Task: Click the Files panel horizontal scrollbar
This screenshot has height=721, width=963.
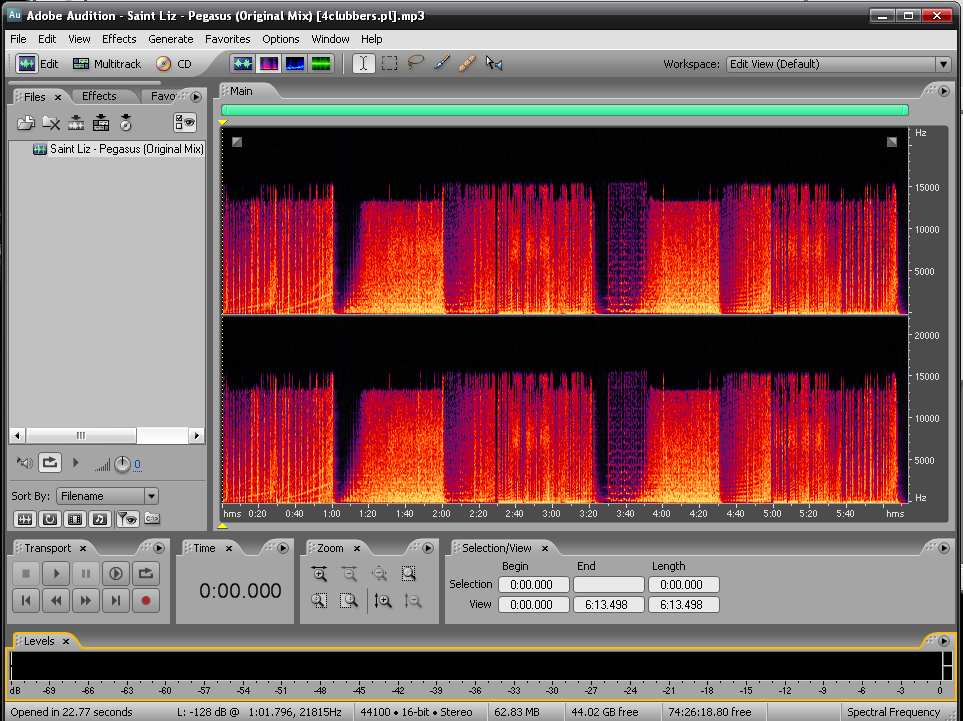Action: point(107,435)
